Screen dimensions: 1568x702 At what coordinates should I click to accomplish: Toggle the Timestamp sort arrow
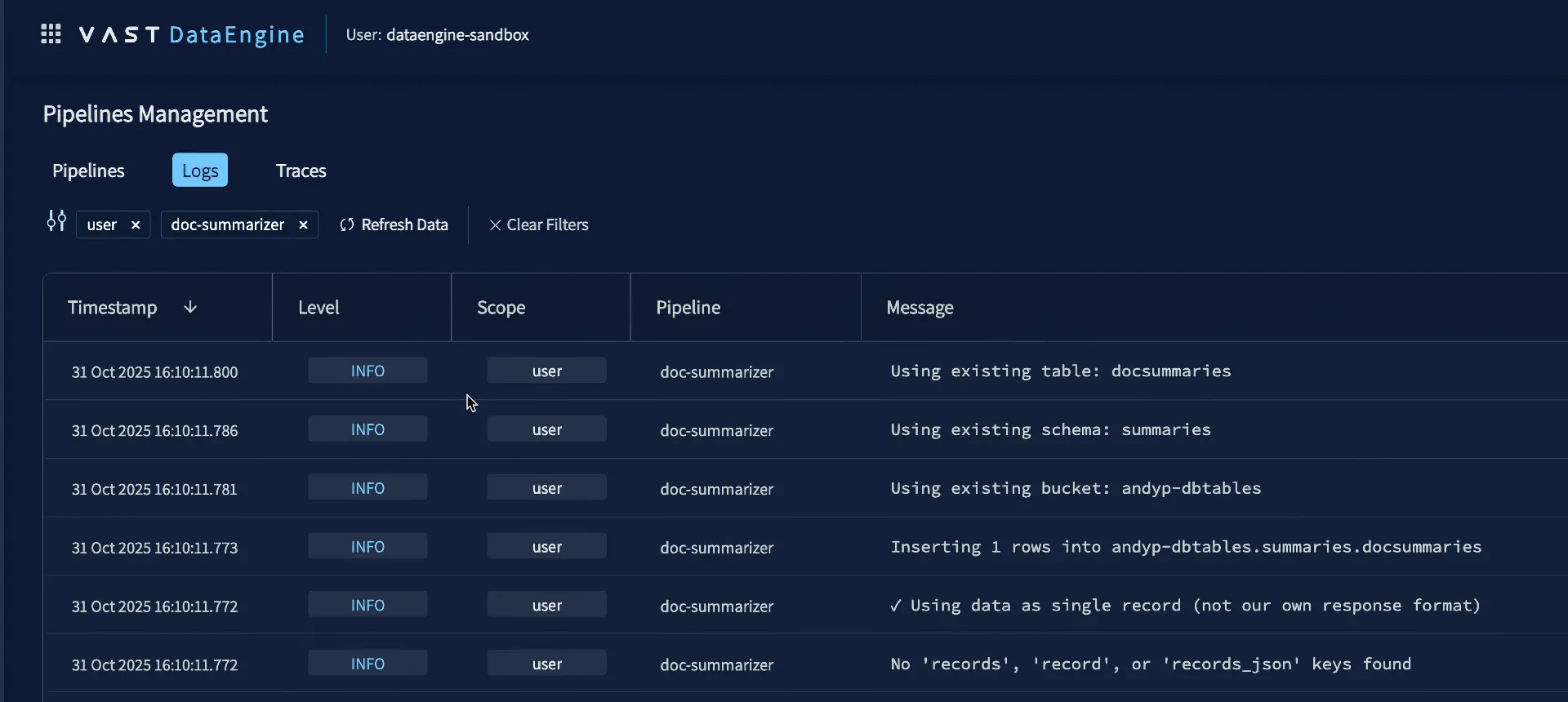click(x=190, y=307)
